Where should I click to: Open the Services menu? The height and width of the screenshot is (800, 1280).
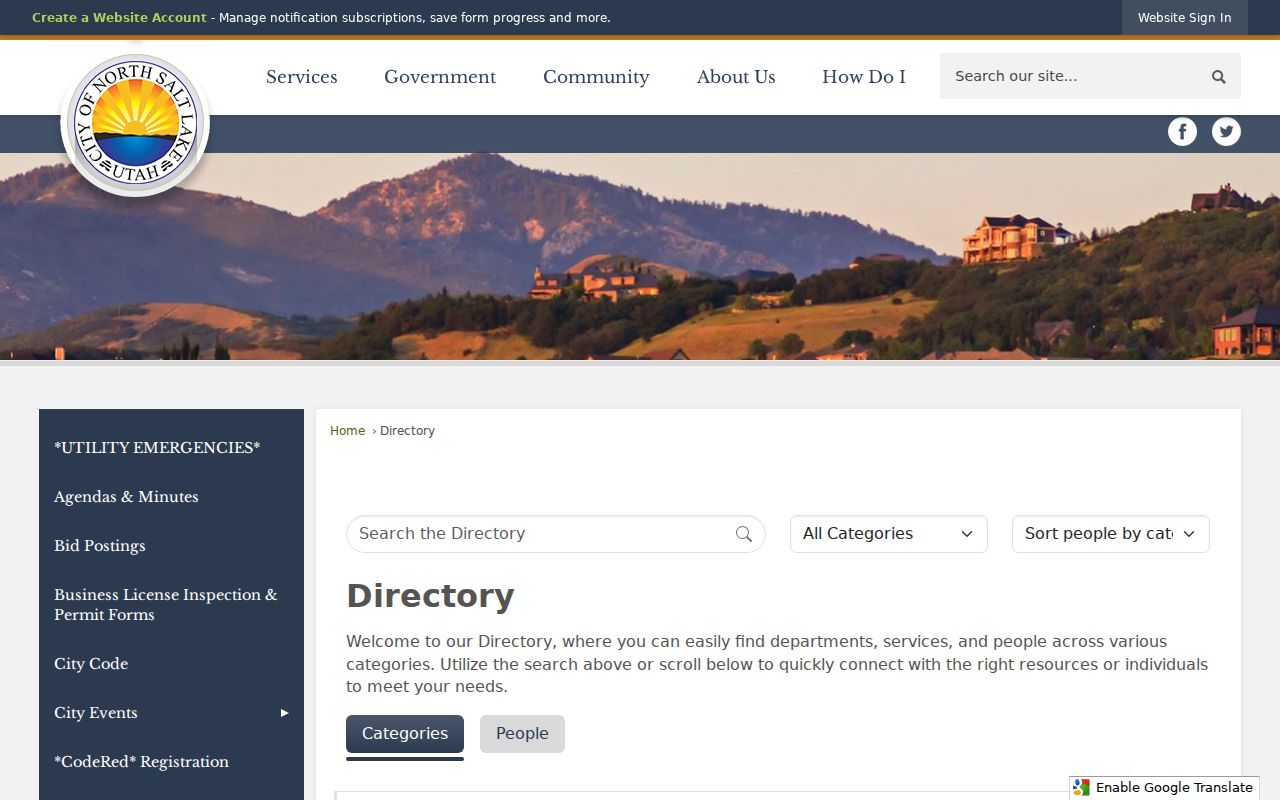pos(302,77)
